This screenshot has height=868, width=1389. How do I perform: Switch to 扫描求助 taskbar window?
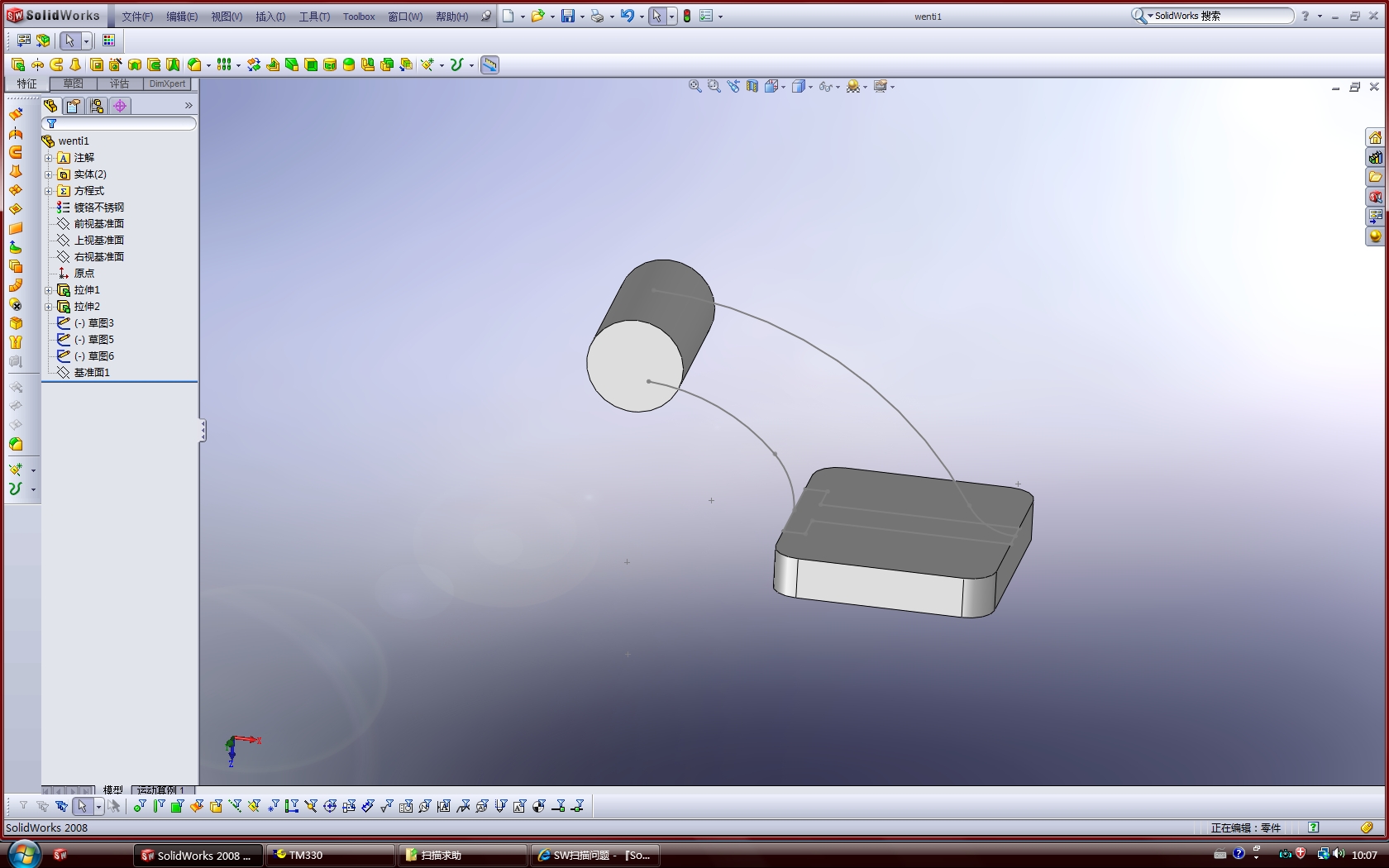(463, 856)
